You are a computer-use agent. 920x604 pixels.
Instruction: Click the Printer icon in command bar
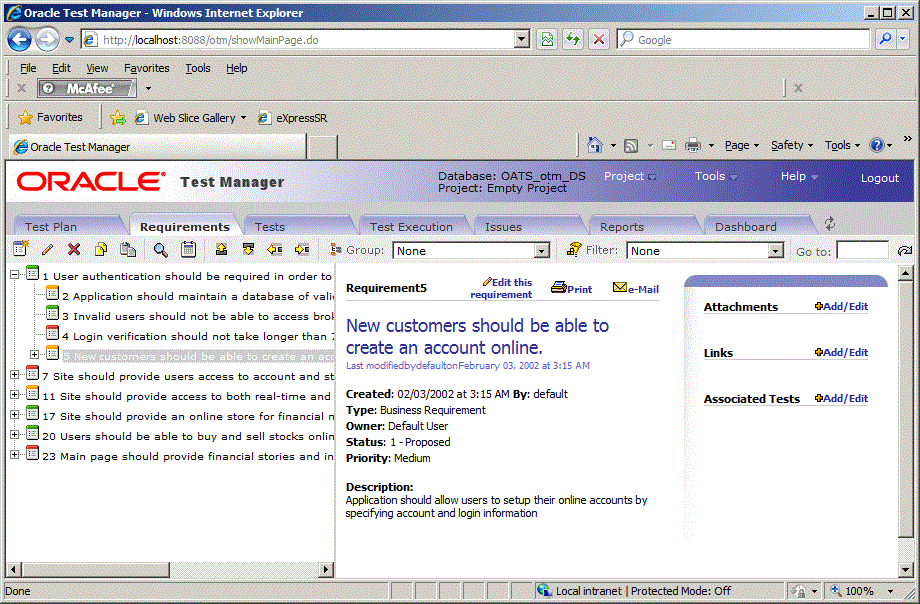coord(693,145)
